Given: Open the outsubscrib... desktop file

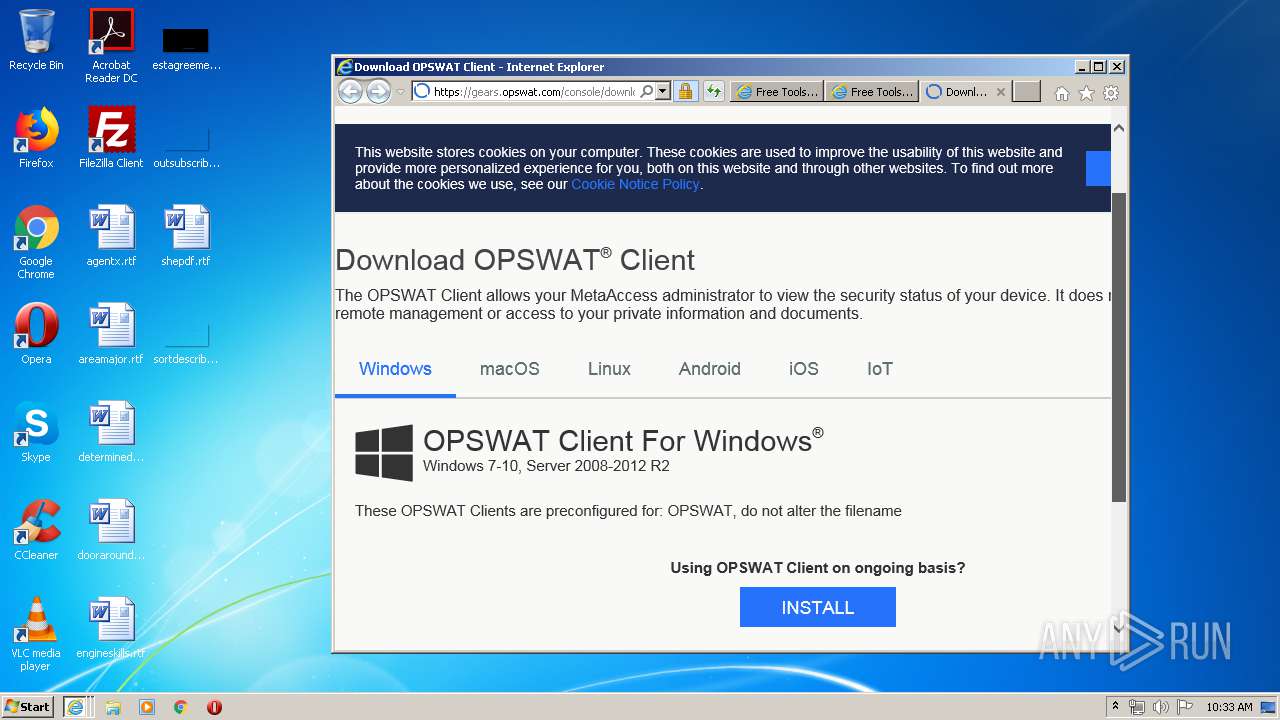Looking at the screenshot, I should point(186,145).
